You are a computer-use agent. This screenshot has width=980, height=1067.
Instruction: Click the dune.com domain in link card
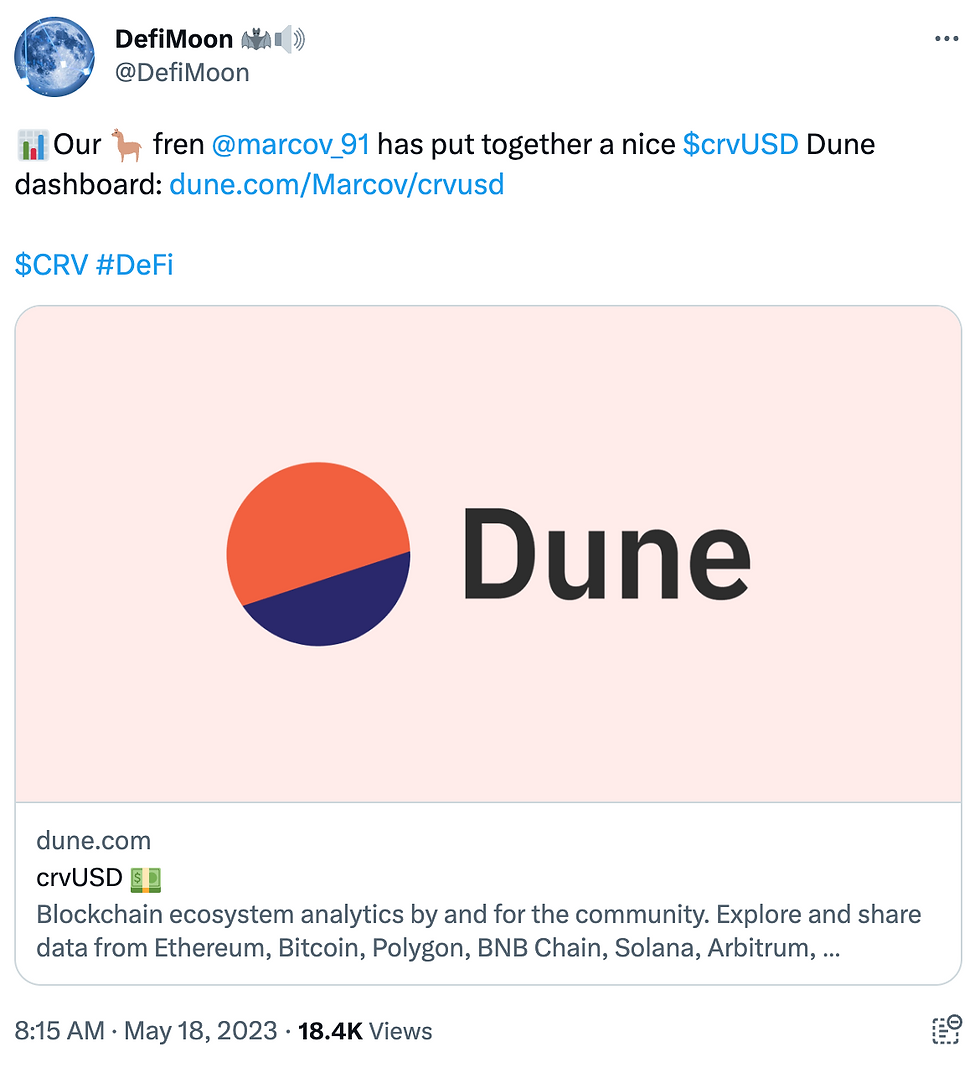pyautogui.click(x=93, y=840)
